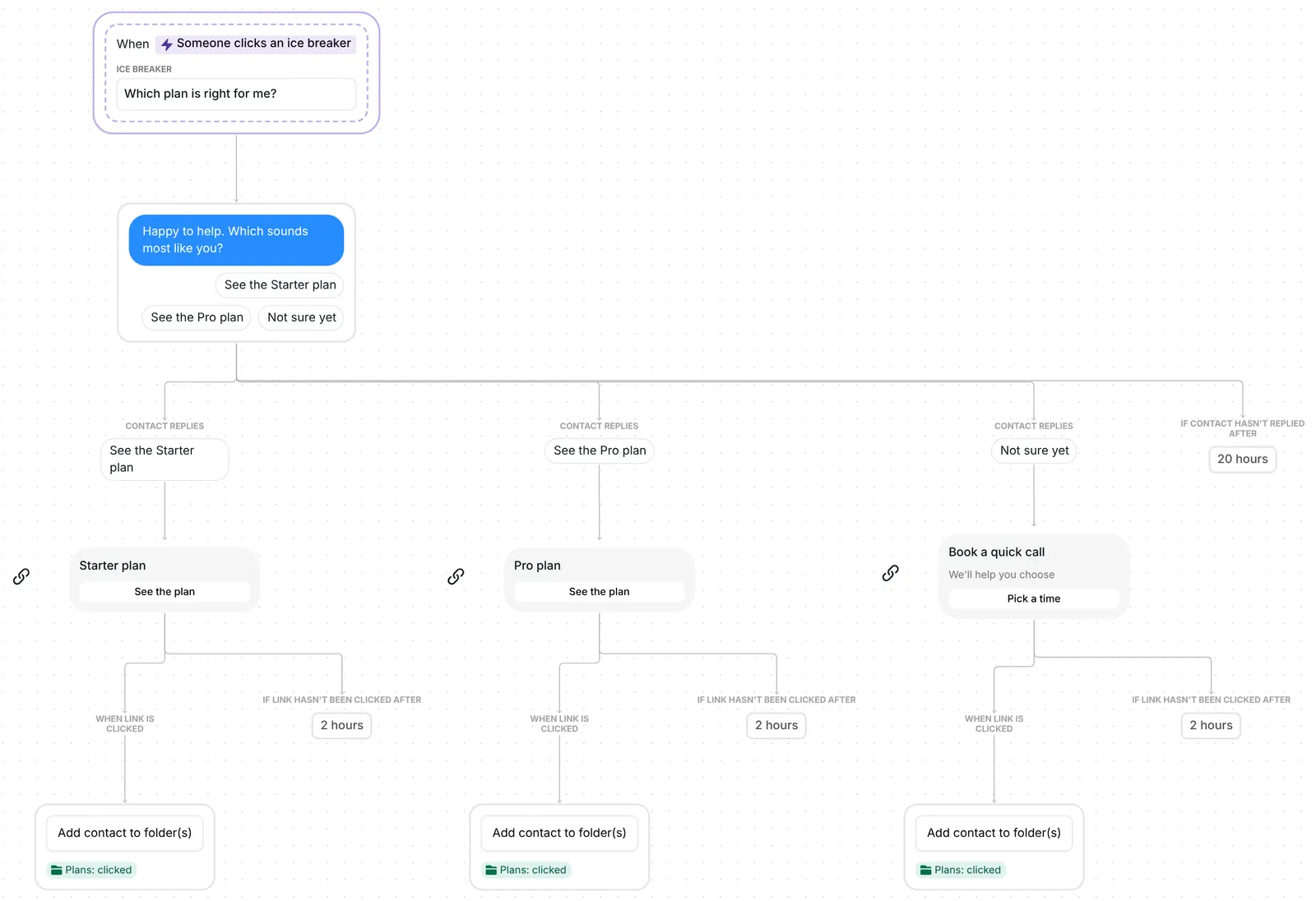
Task: Click 'See the plan' button on Starter plan card
Action: (x=164, y=592)
